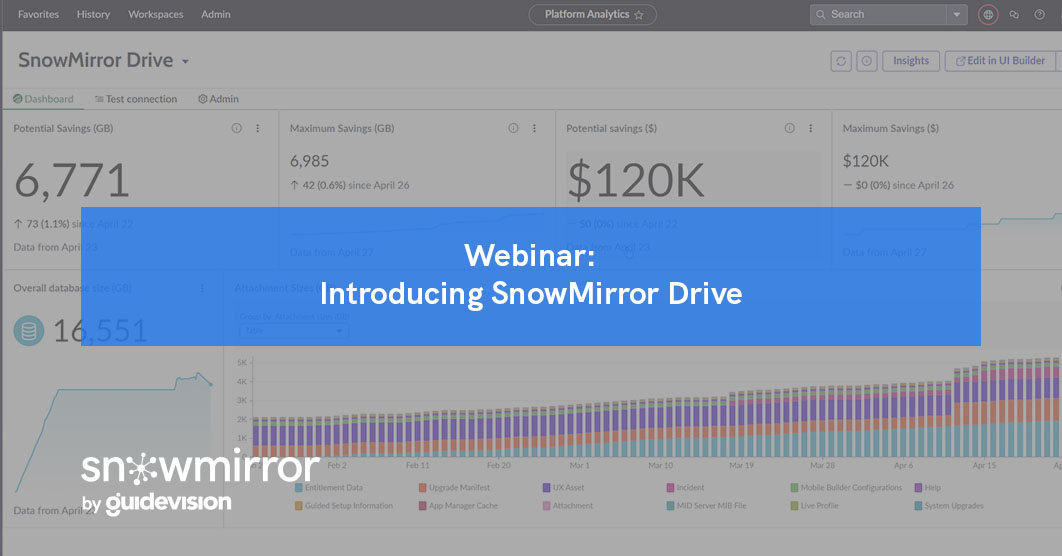The image size is (1062, 556).
Task: Open Insights
Action: click(x=911, y=61)
